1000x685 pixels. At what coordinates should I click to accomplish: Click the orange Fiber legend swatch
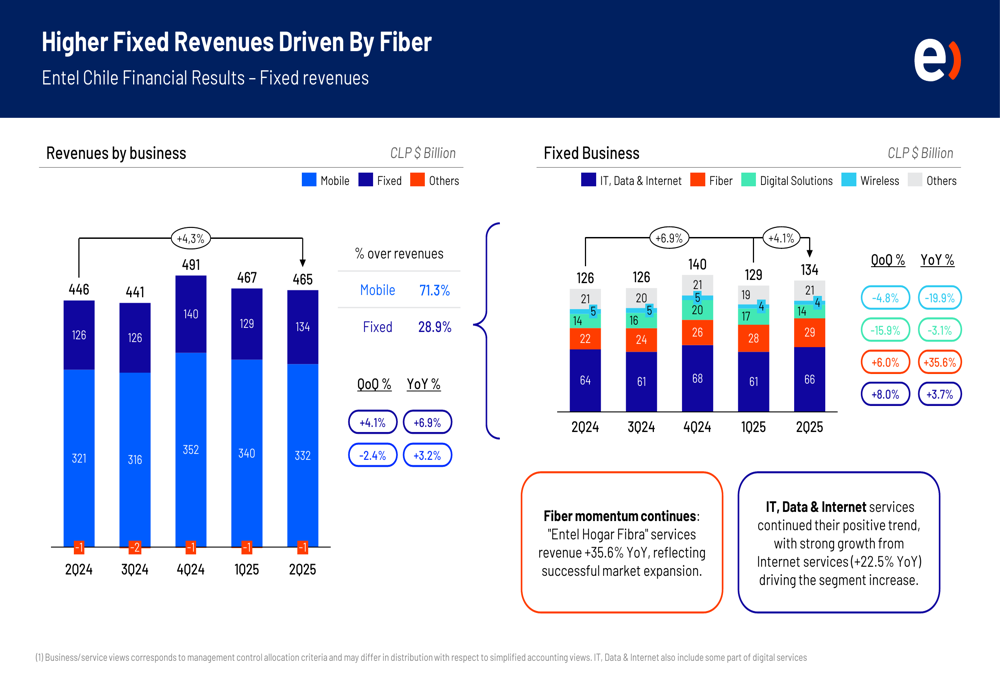pos(697,180)
